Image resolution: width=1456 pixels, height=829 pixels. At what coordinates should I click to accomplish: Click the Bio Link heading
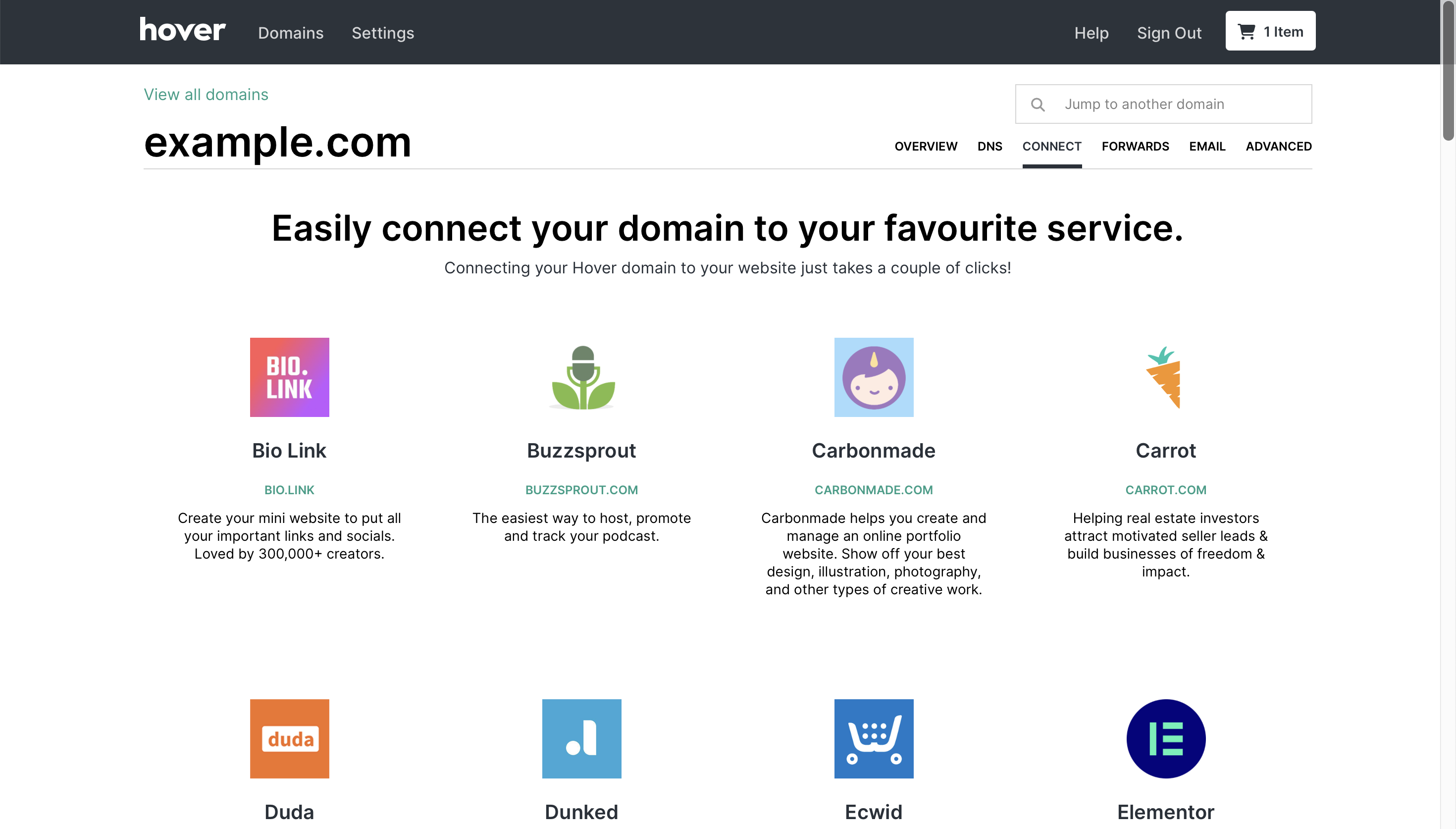[x=289, y=450]
